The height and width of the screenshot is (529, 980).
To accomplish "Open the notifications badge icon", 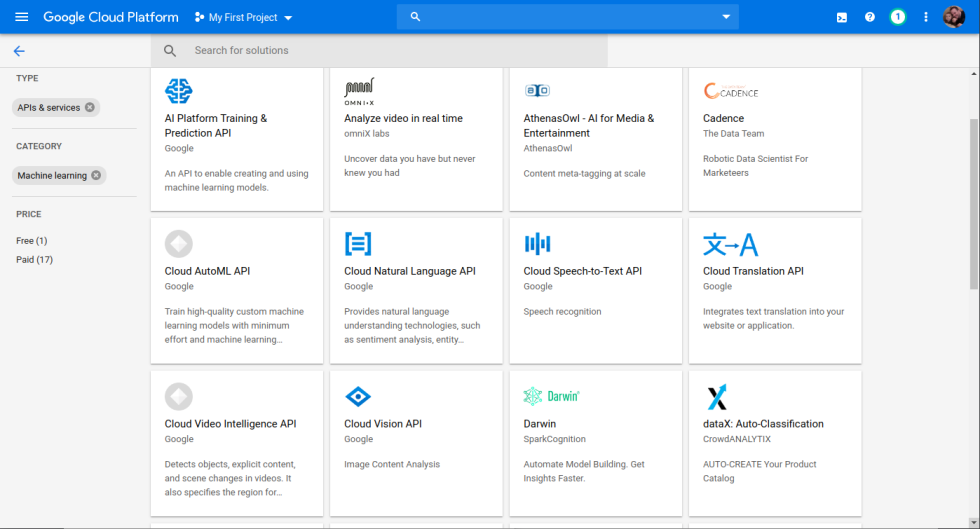I will (x=898, y=17).
